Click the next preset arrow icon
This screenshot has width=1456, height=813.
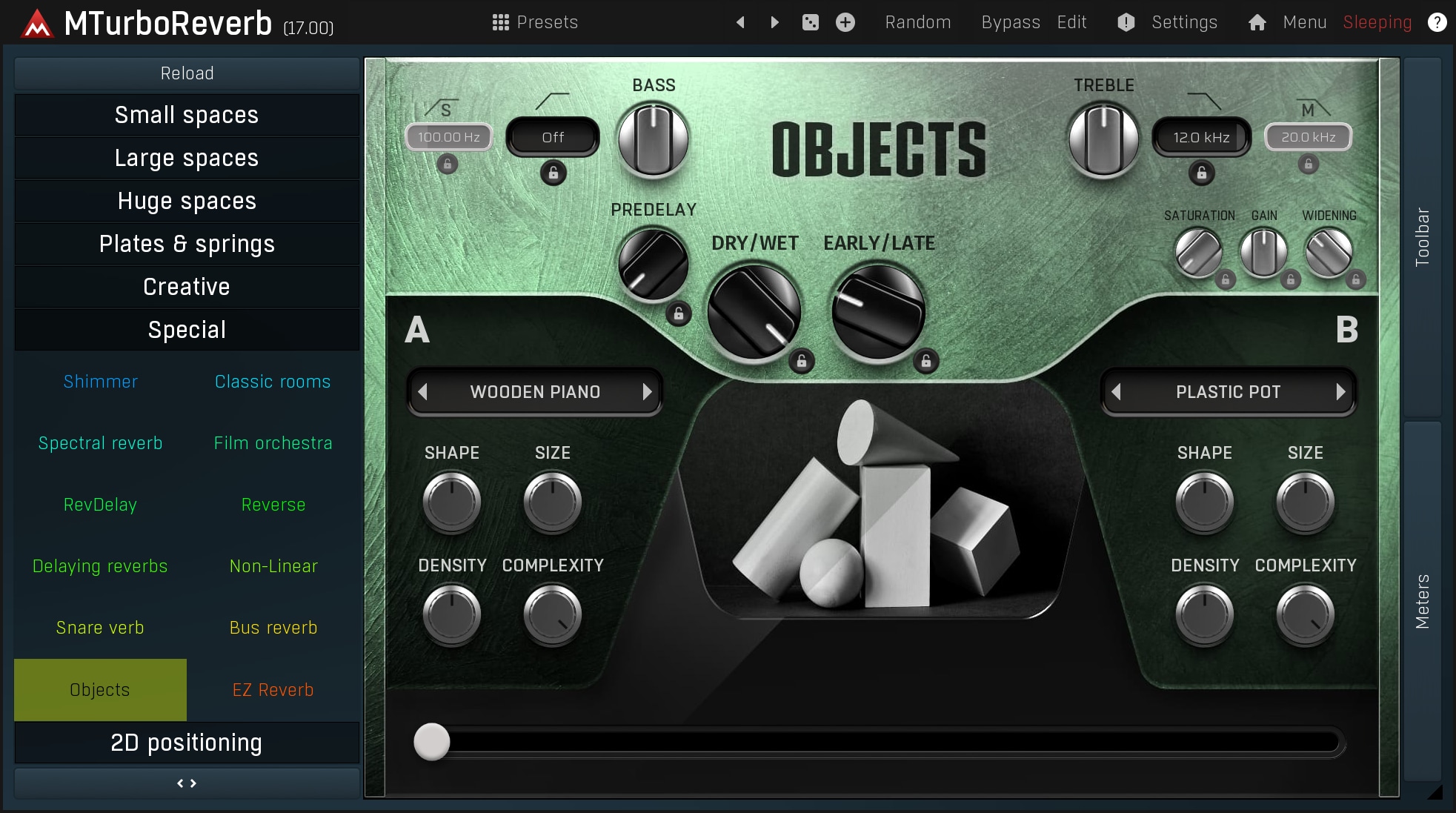(x=774, y=22)
